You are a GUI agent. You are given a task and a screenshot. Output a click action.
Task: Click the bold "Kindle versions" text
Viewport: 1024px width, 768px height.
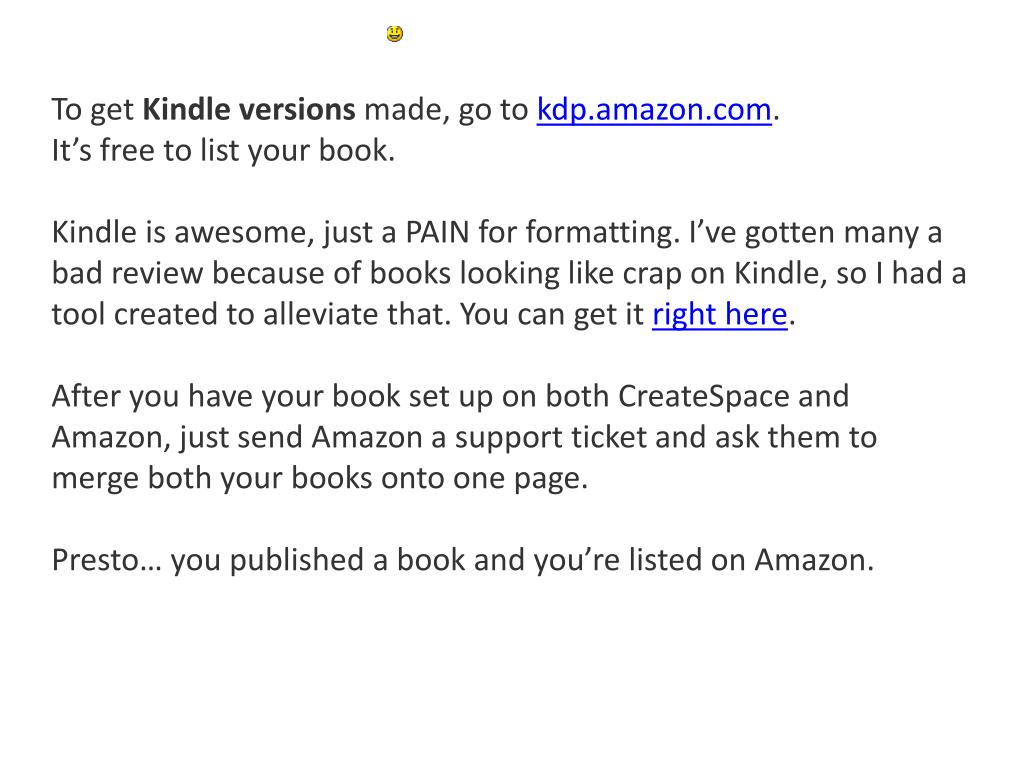pyautogui.click(x=249, y=110)
